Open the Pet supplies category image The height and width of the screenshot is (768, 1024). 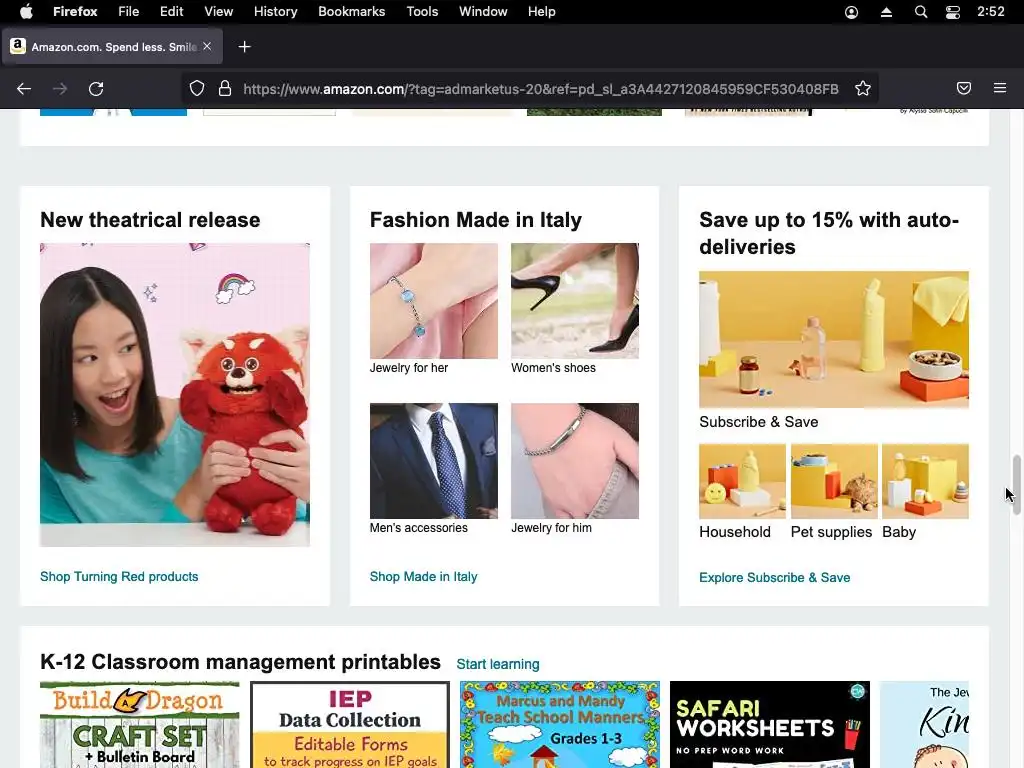[x=834, y=481]
